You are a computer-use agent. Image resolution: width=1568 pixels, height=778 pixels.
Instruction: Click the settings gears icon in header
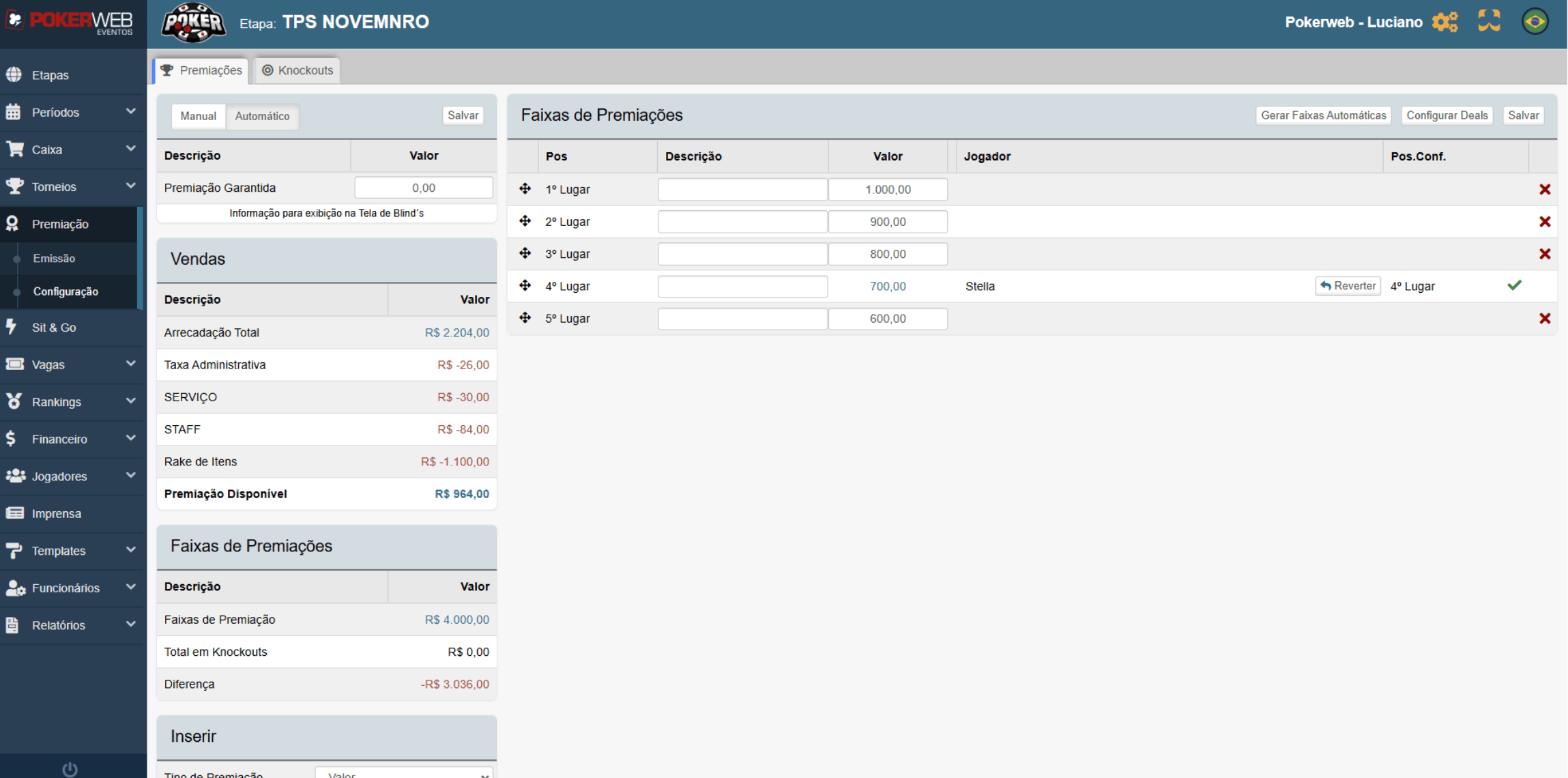click(1444, 22)
